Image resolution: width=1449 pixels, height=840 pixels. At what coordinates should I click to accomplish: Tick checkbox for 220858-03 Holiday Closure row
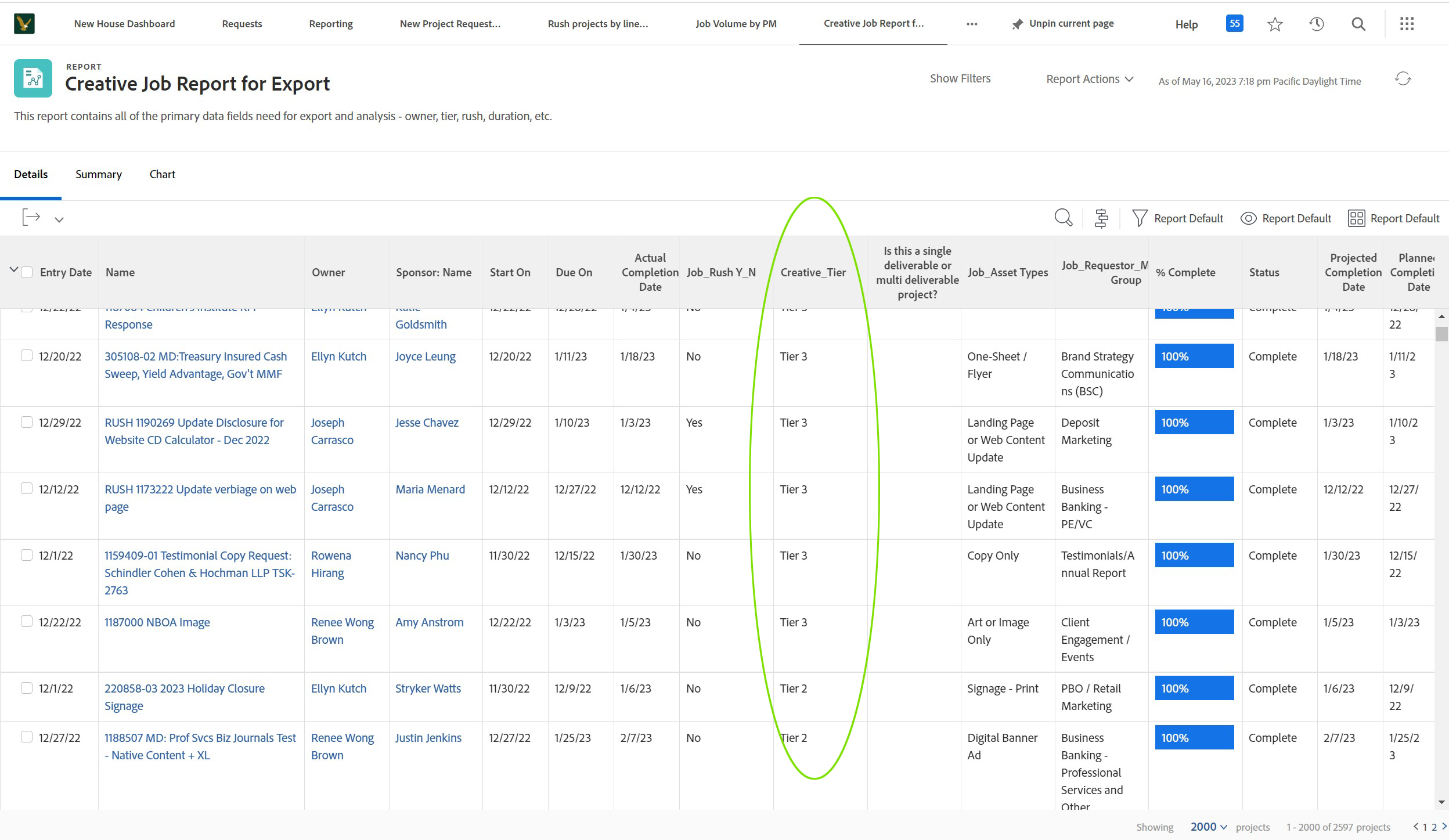tap(27, 688)
